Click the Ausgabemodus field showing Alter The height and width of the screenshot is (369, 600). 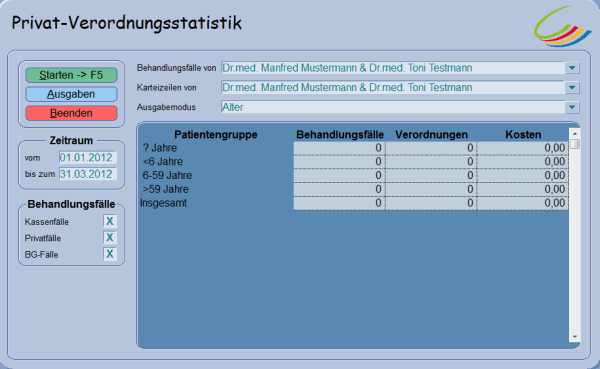click(x=393, y=107)
